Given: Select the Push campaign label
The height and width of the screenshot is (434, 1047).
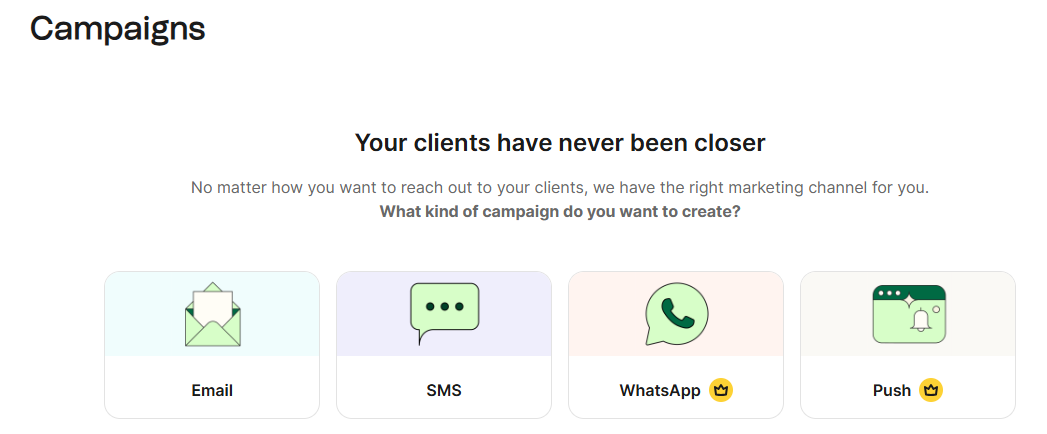Looking at the screenshot, I should point(892,390).
